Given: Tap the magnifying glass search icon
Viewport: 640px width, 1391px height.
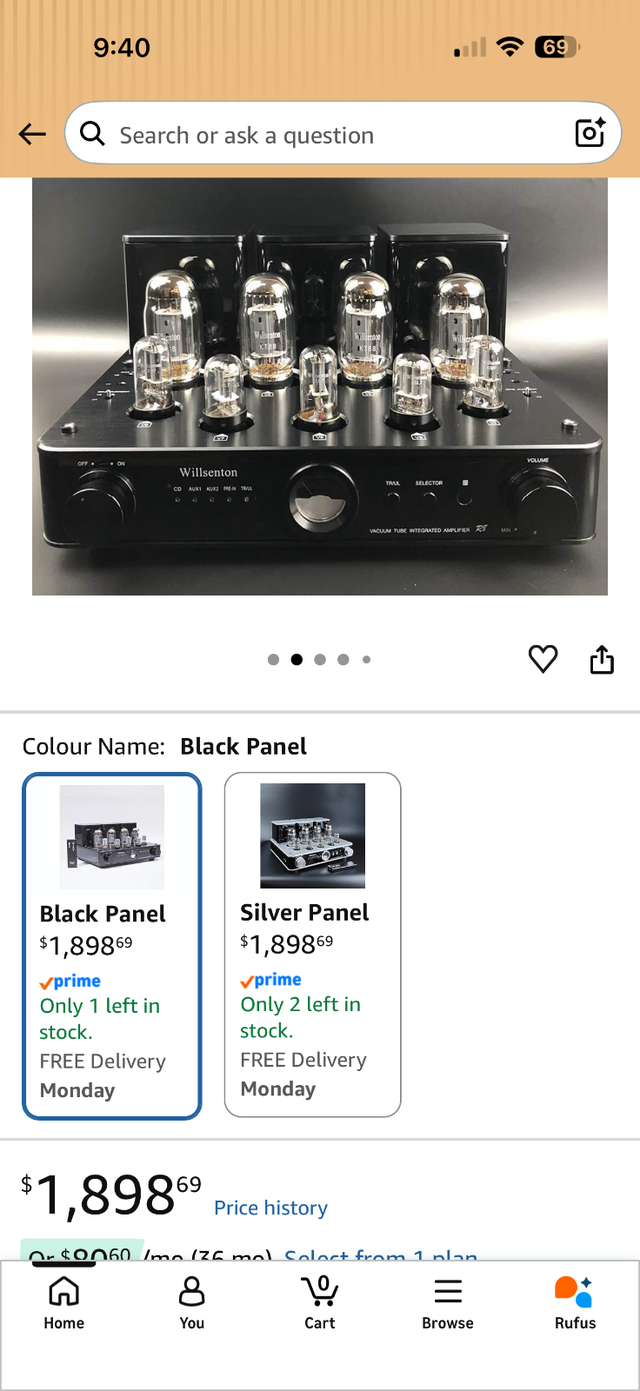Looking at the screenshot, I should pos(93,133).
